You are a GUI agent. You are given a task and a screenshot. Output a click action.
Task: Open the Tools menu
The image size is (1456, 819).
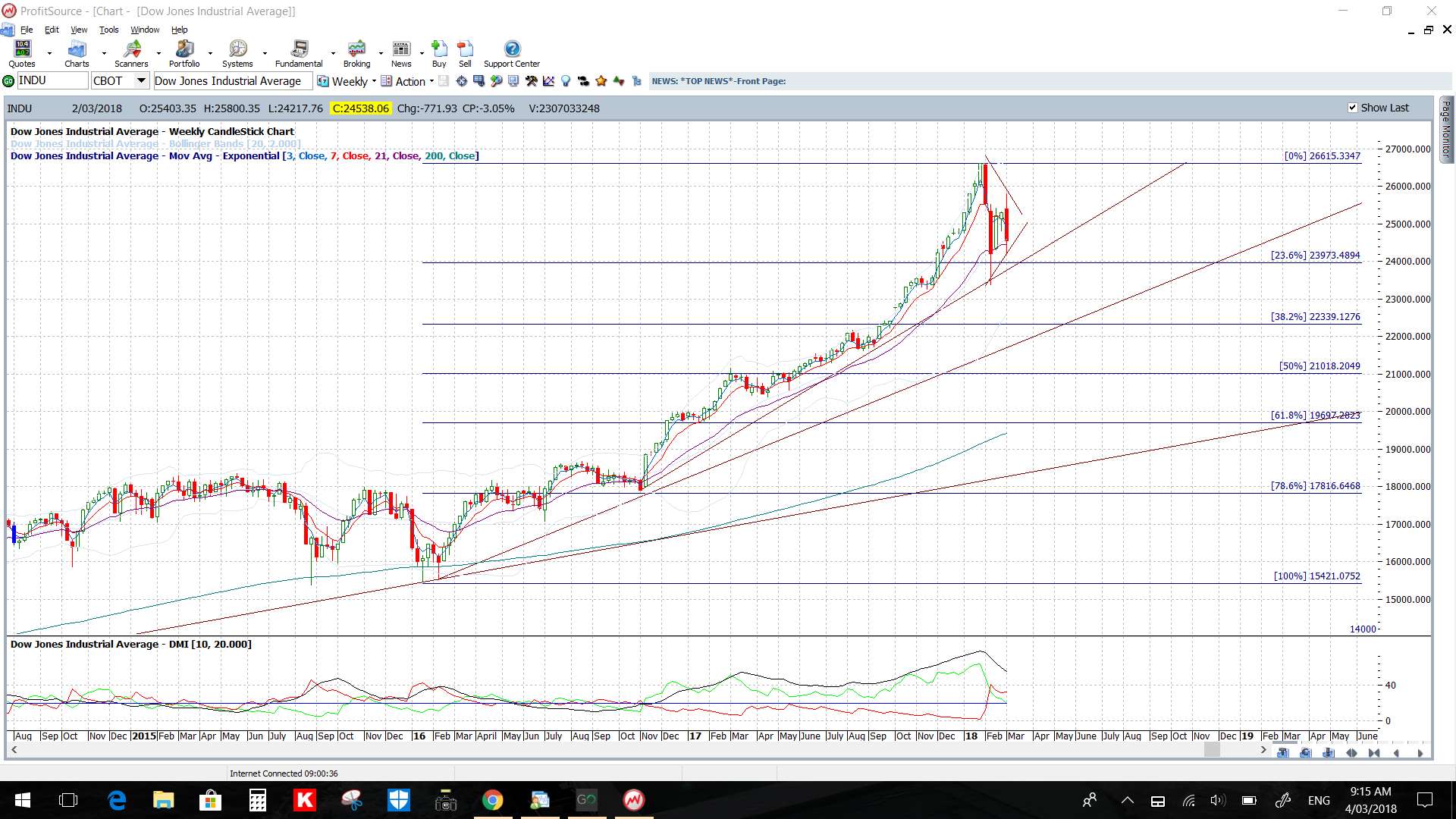(x=108, y=30)
